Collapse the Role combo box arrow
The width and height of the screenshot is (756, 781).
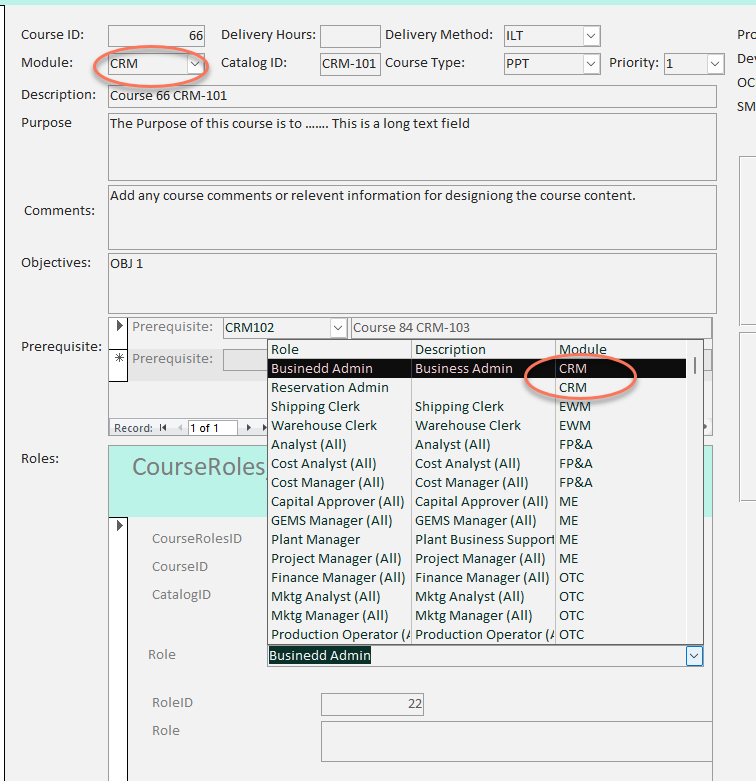pyautogui.click(x=694, y=655)
